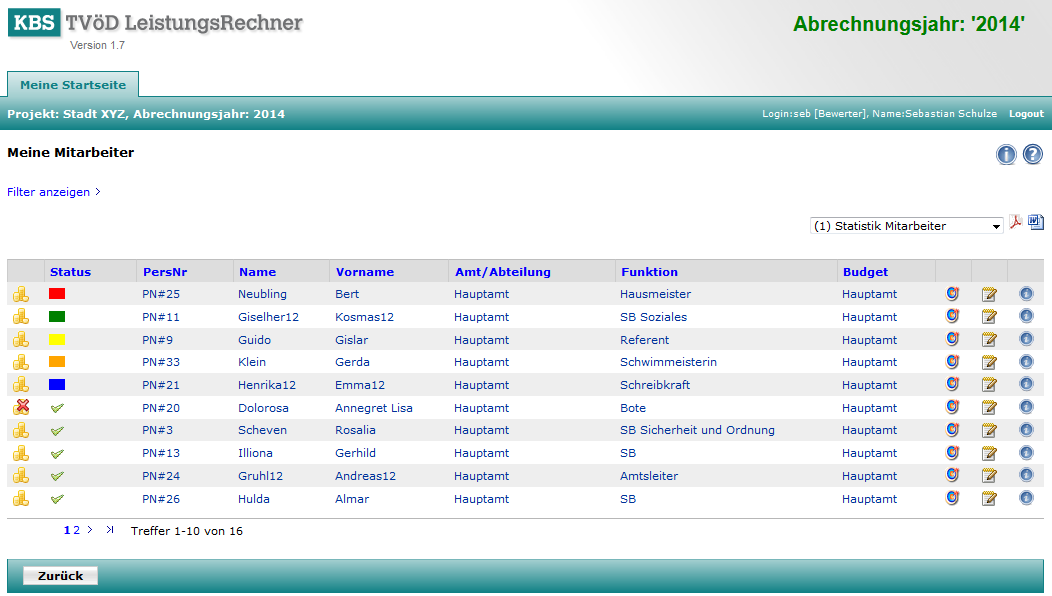Jump to last page arrow
This screenshot has height=596, width=1052.
pyautogui.click(x=110, y=530)
